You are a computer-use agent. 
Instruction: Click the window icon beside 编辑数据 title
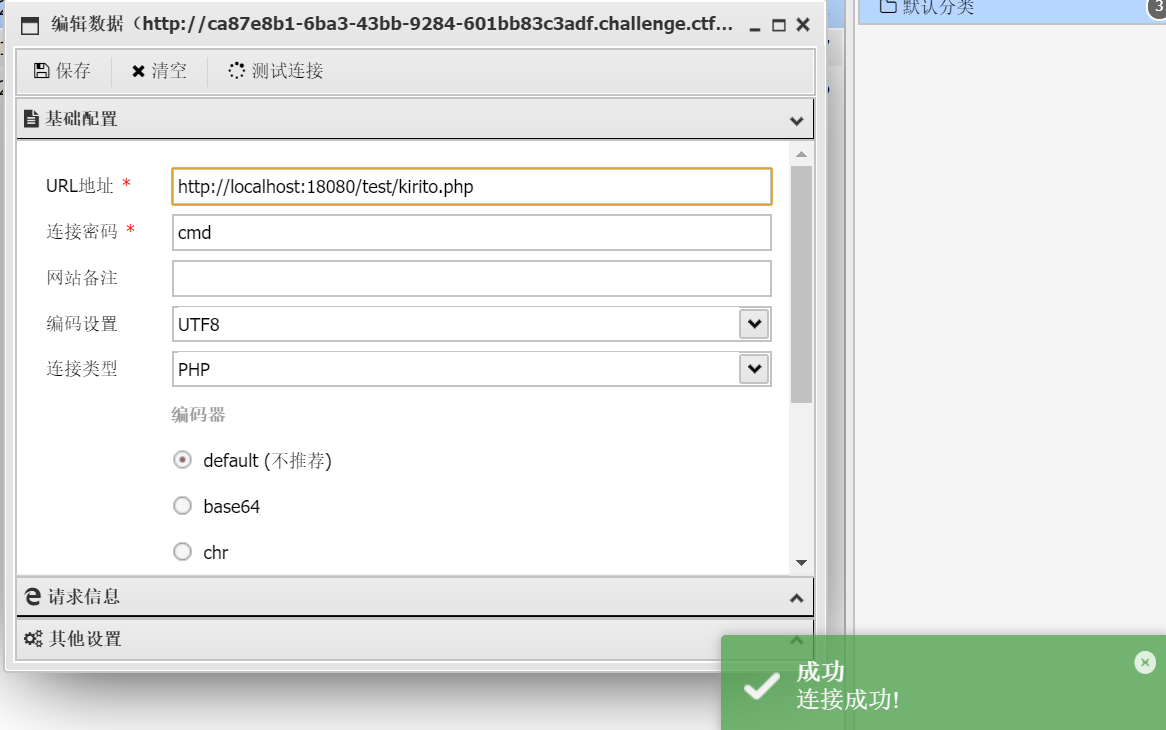coord(30,26)
